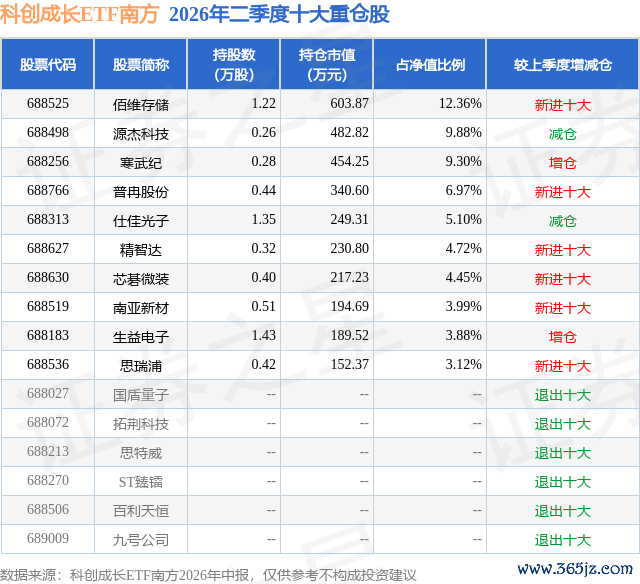Click the 较上季度增减仓 column header
This screenshot has height=584, width=640.
563,64
